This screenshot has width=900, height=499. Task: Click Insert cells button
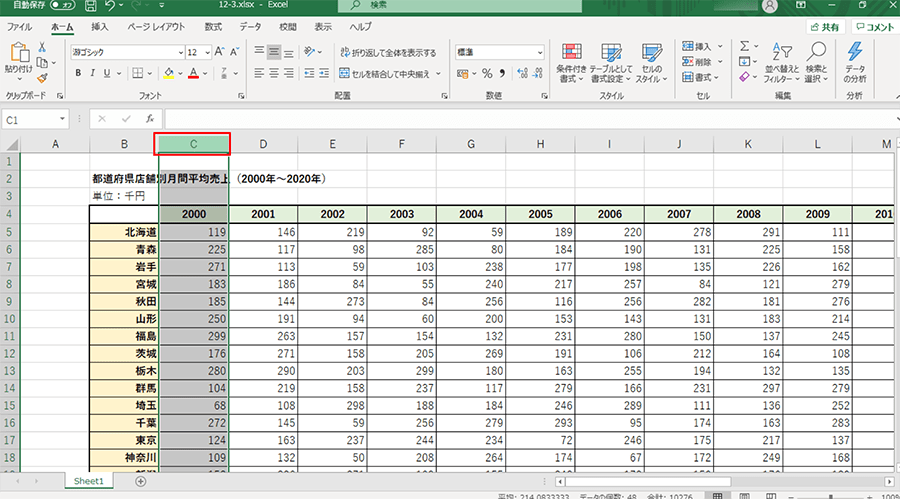tap(697, 47)
